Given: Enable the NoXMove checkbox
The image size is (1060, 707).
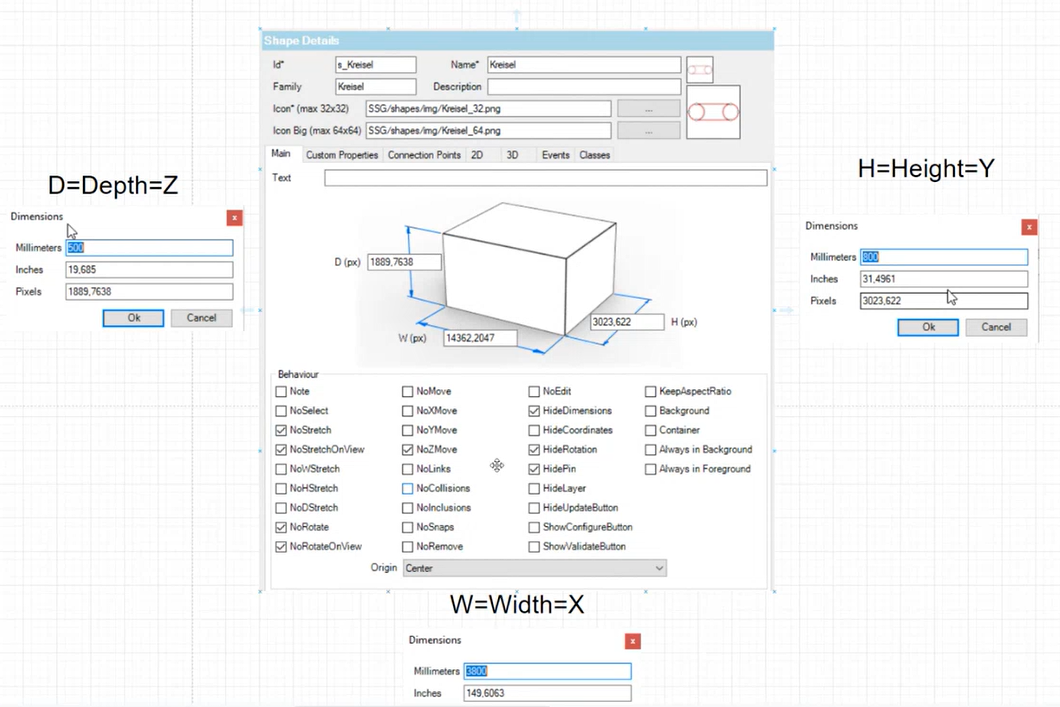Looking at the screenshot, I should [408, 411].
